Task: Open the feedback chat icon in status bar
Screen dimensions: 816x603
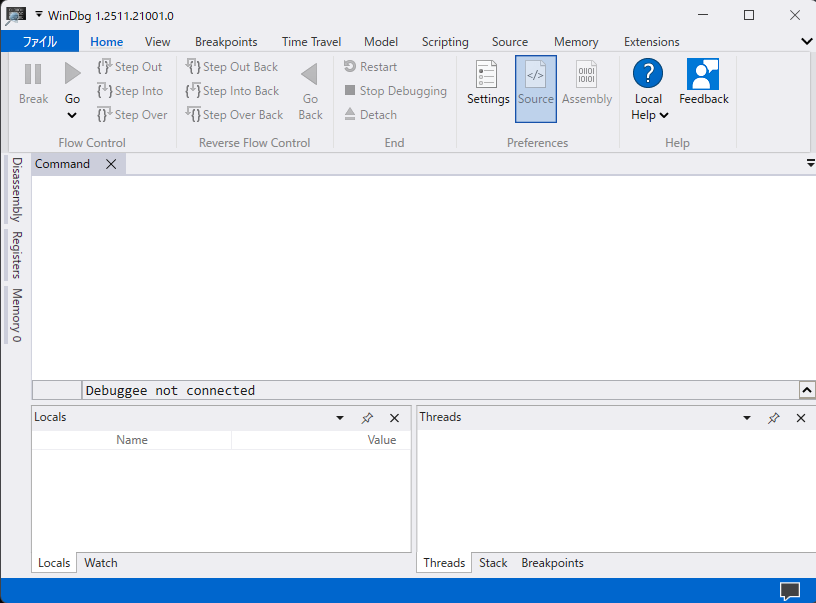Action: pyautogui.click(x=789, y=590)
